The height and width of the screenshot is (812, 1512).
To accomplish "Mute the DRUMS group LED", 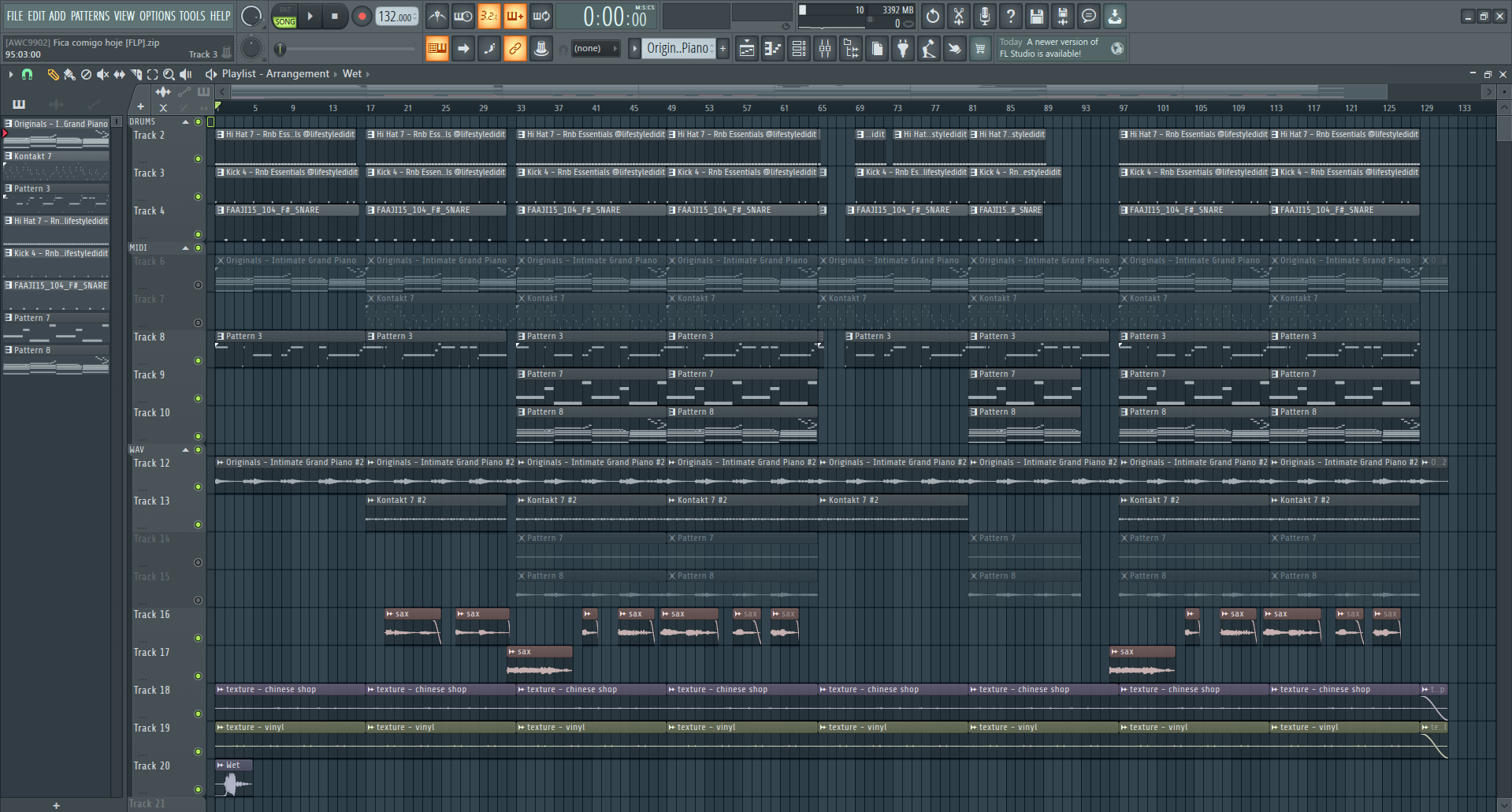I will click(x=198, y=121).
